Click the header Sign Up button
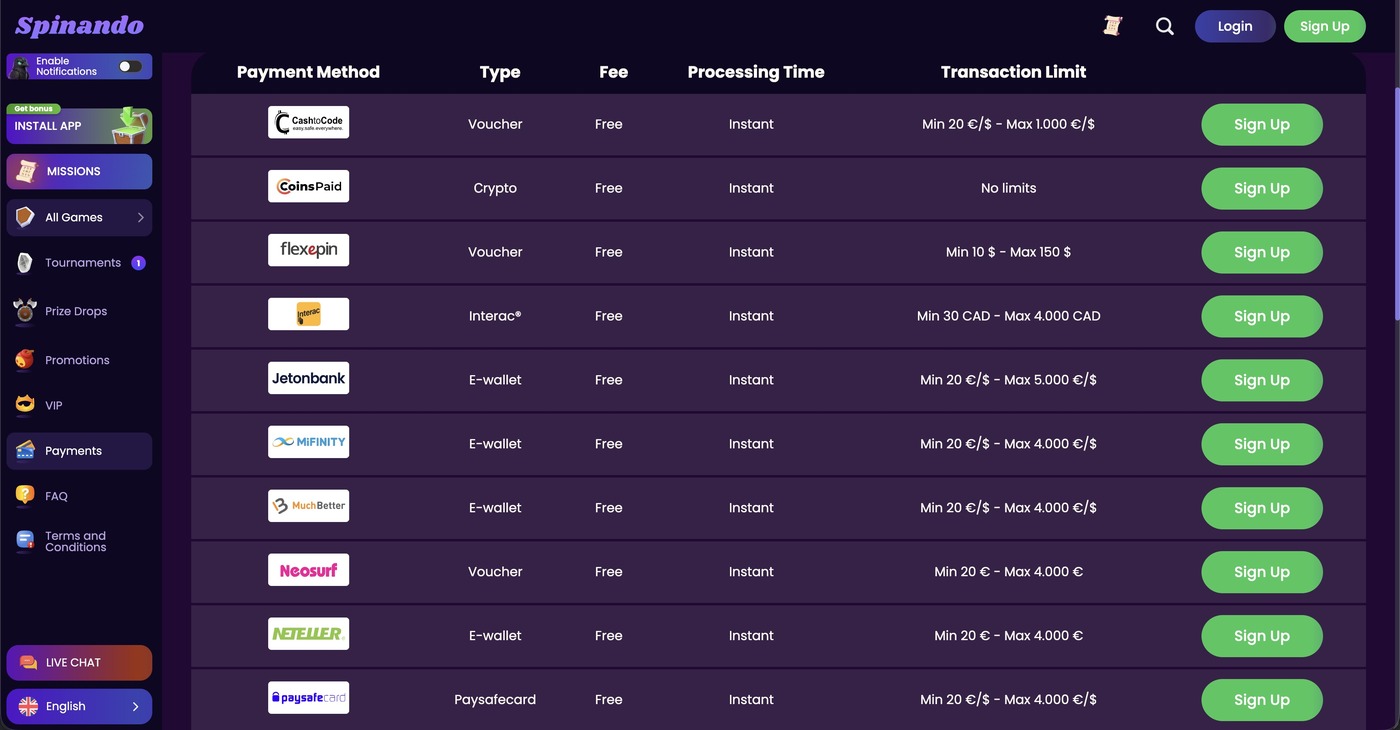 point(1325,26)
